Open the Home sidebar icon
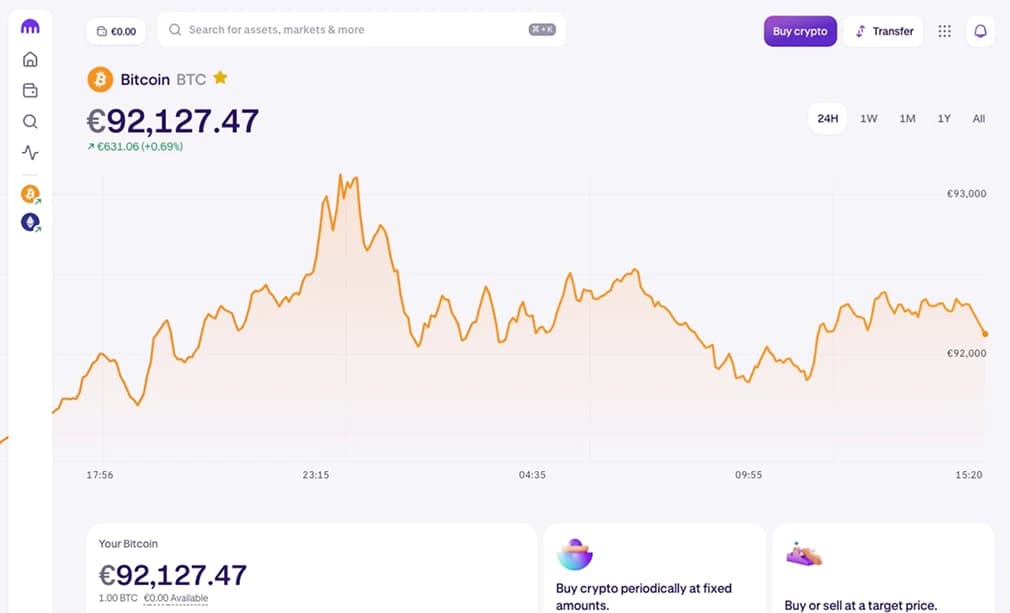The height and width of the screenshot is (613, 1010). click(30, 60)
